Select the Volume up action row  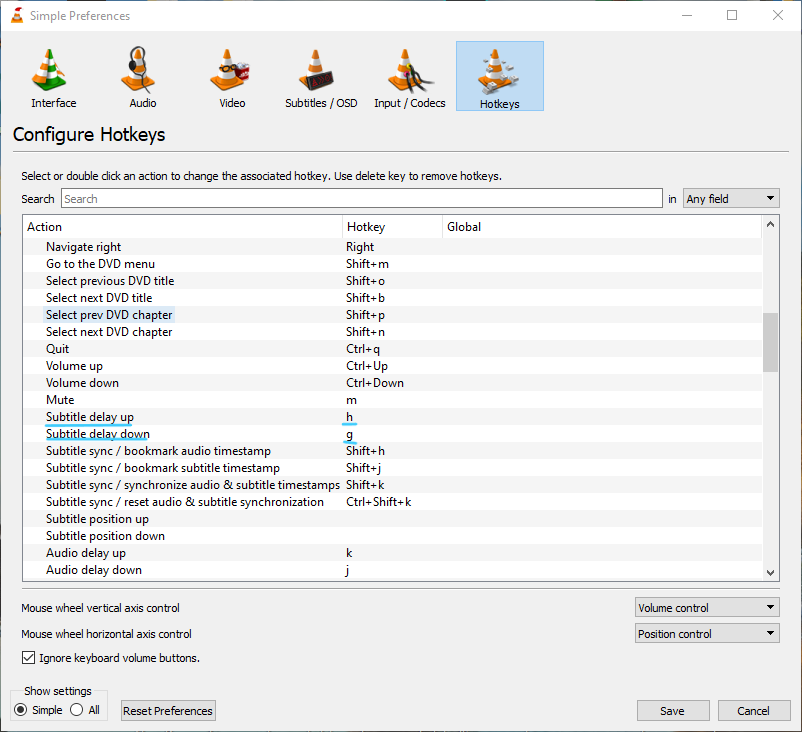tap(392, 365)
